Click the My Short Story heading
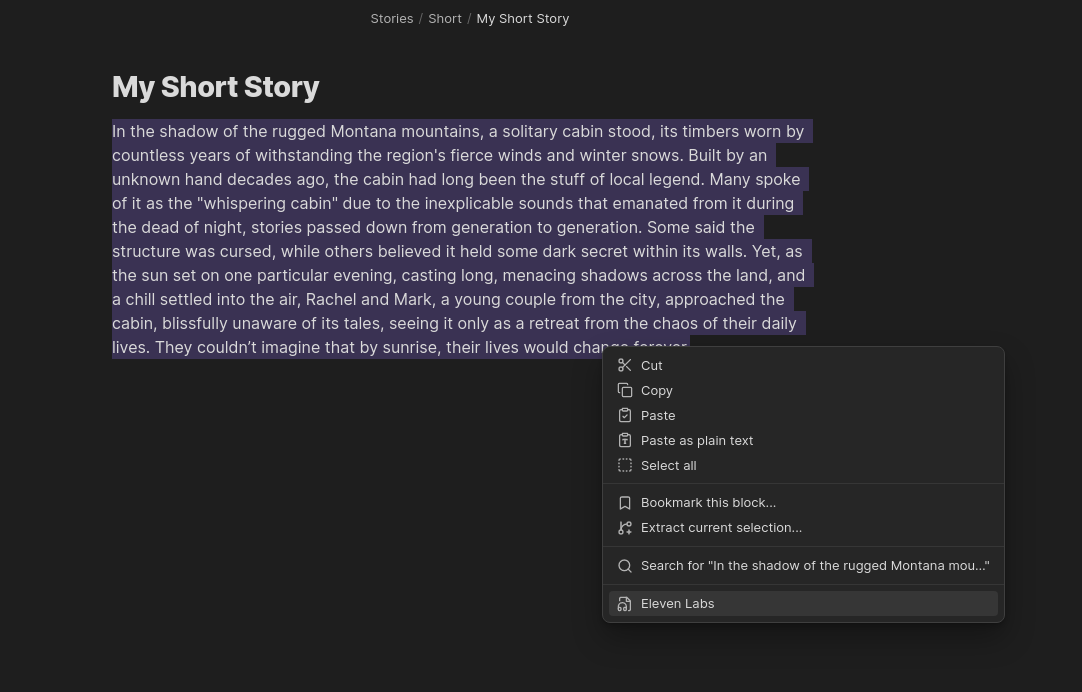The image size is (1082, 692). coord(215,87)
